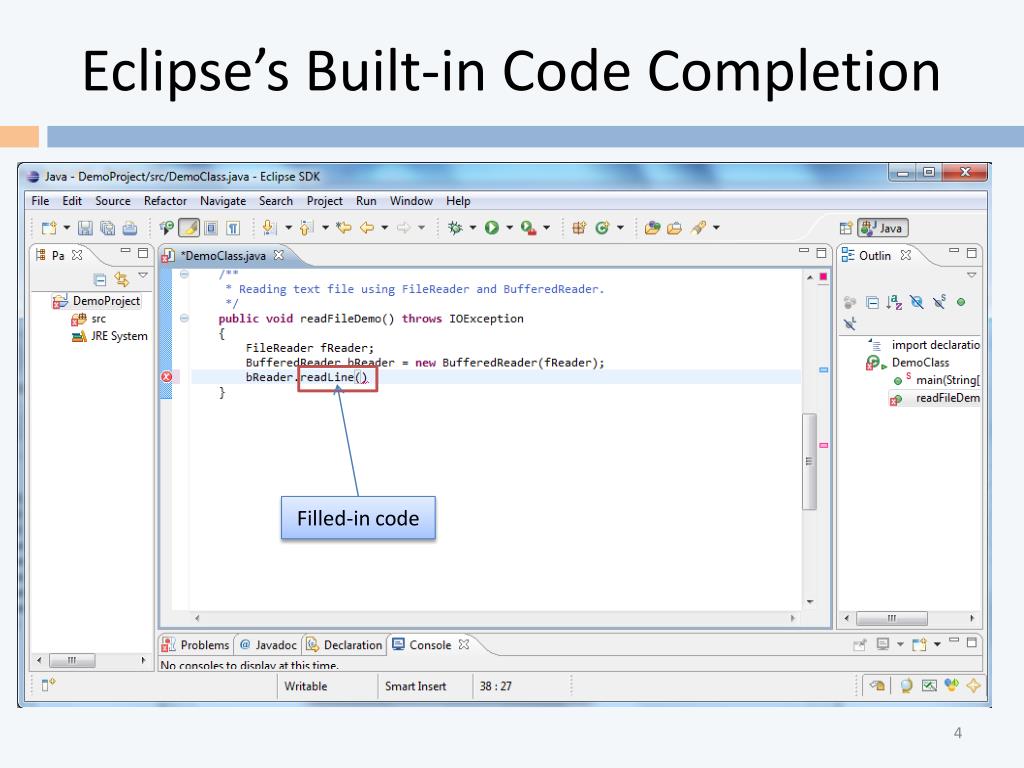This screenshot has width=1024, height=768.
Task: Click the green Run button
Action: tap(492, 227)
